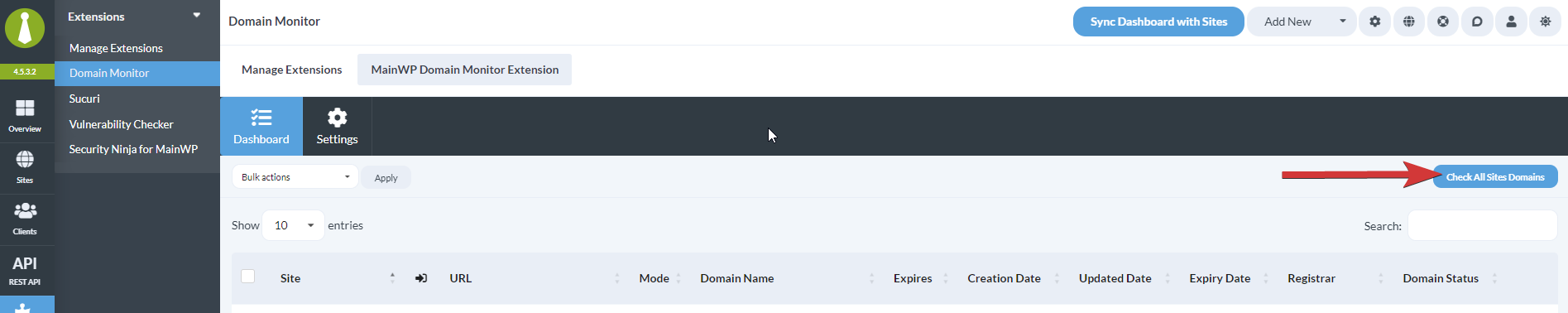1568x313 pixels.
Task: Open the Clients section in the sidebar
Action: [x=25, y=219]
